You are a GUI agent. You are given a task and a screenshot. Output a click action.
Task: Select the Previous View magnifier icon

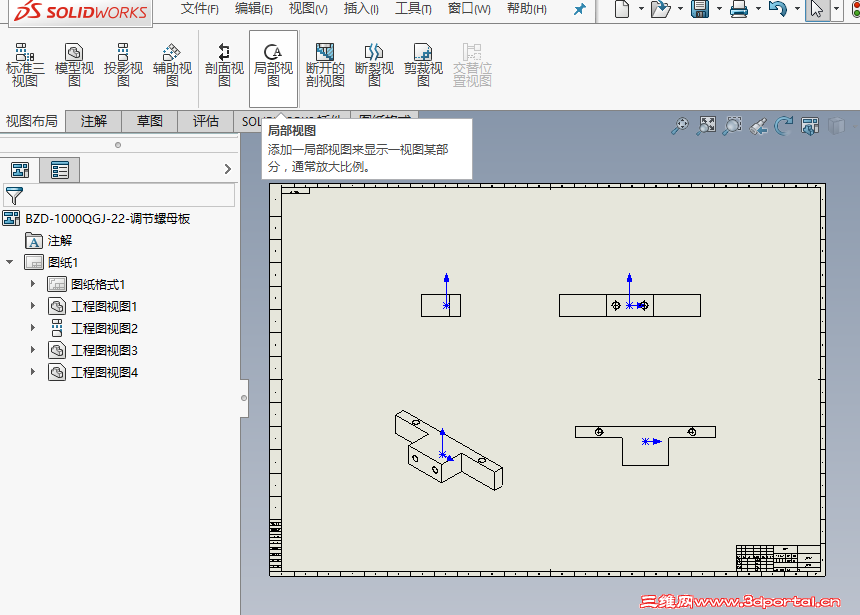pyautogui.click(x=758, y=126)
